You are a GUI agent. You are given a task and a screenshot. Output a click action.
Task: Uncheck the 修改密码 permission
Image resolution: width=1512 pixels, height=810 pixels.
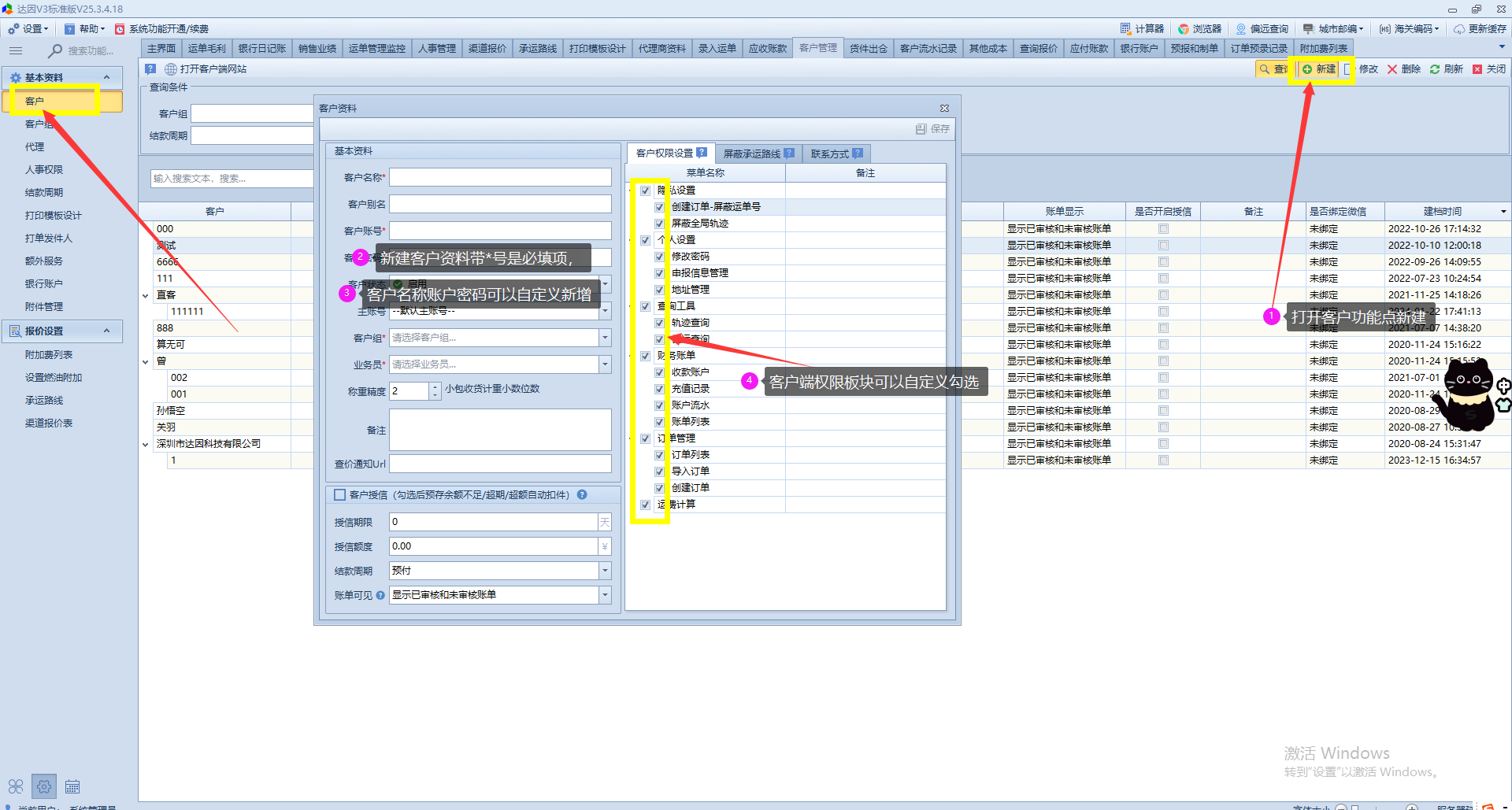[x=660, y=257]
